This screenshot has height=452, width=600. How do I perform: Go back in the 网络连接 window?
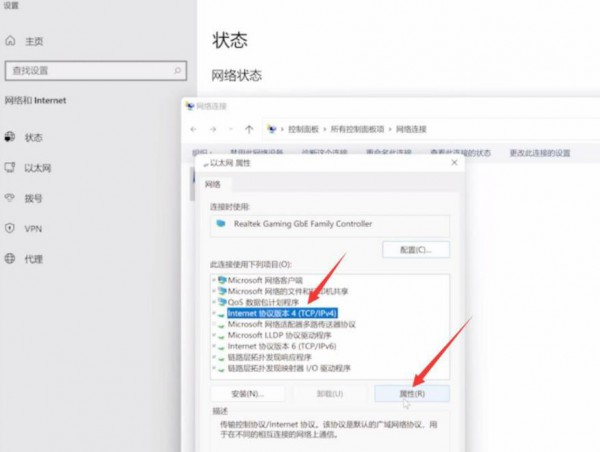pyautogui.click(x=193, y=129)
